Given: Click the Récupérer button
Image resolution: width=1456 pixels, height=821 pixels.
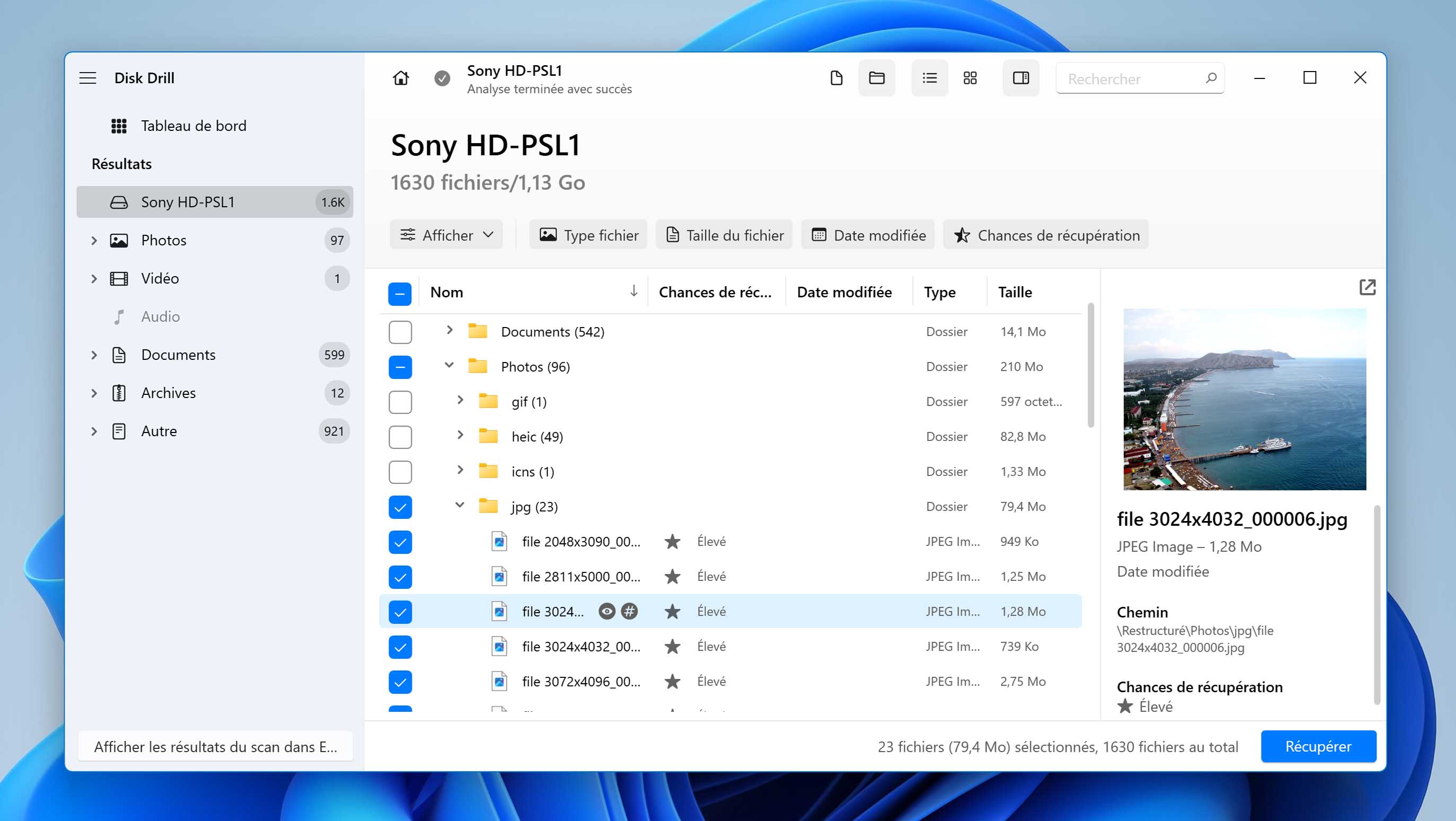Looking at the screenshot, I should click(x=1318, y=747).
